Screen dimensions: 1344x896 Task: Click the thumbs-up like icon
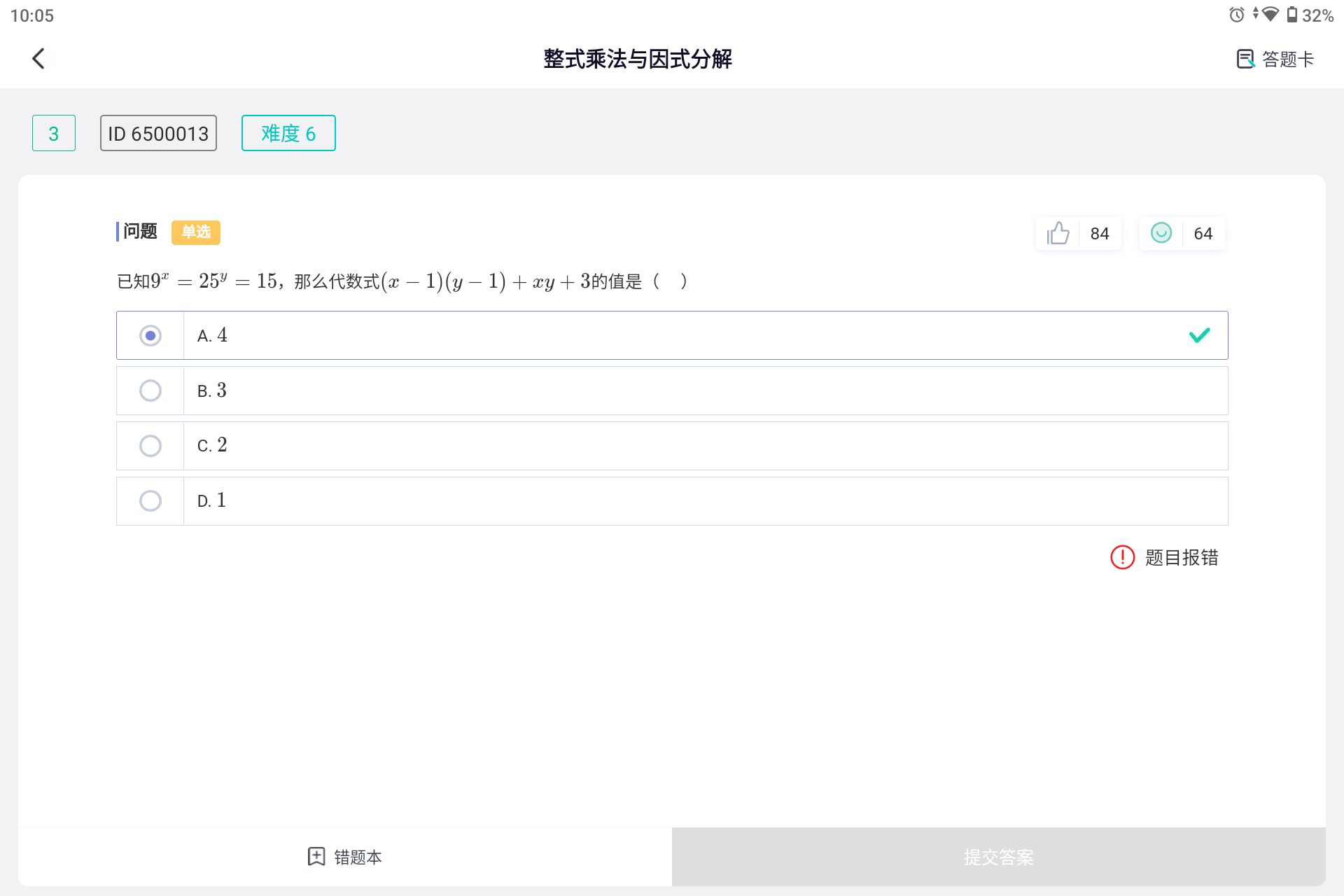[1058, 233]
